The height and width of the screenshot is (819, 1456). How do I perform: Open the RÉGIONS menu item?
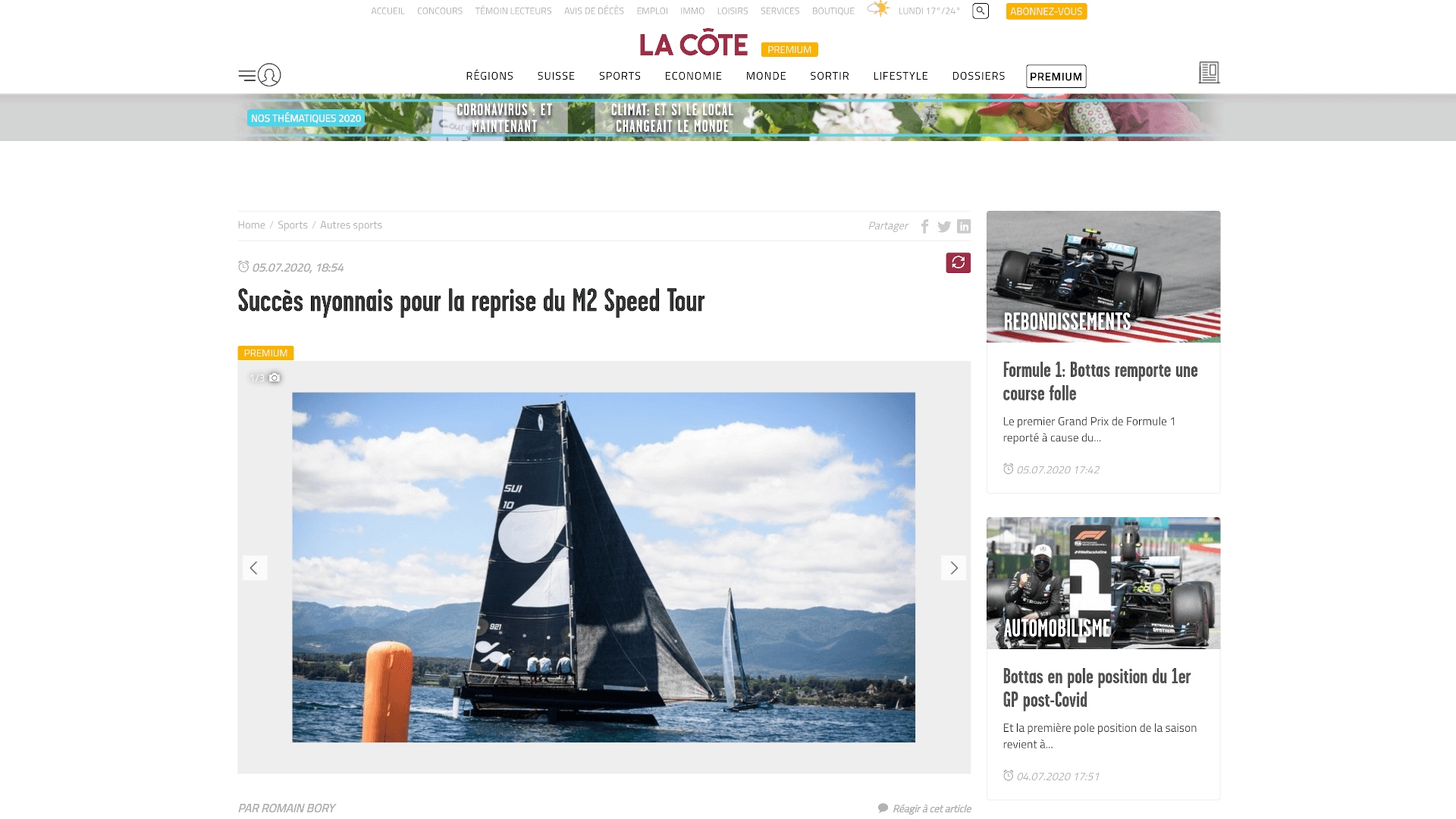pyautogui.click(x=489, y=76)
